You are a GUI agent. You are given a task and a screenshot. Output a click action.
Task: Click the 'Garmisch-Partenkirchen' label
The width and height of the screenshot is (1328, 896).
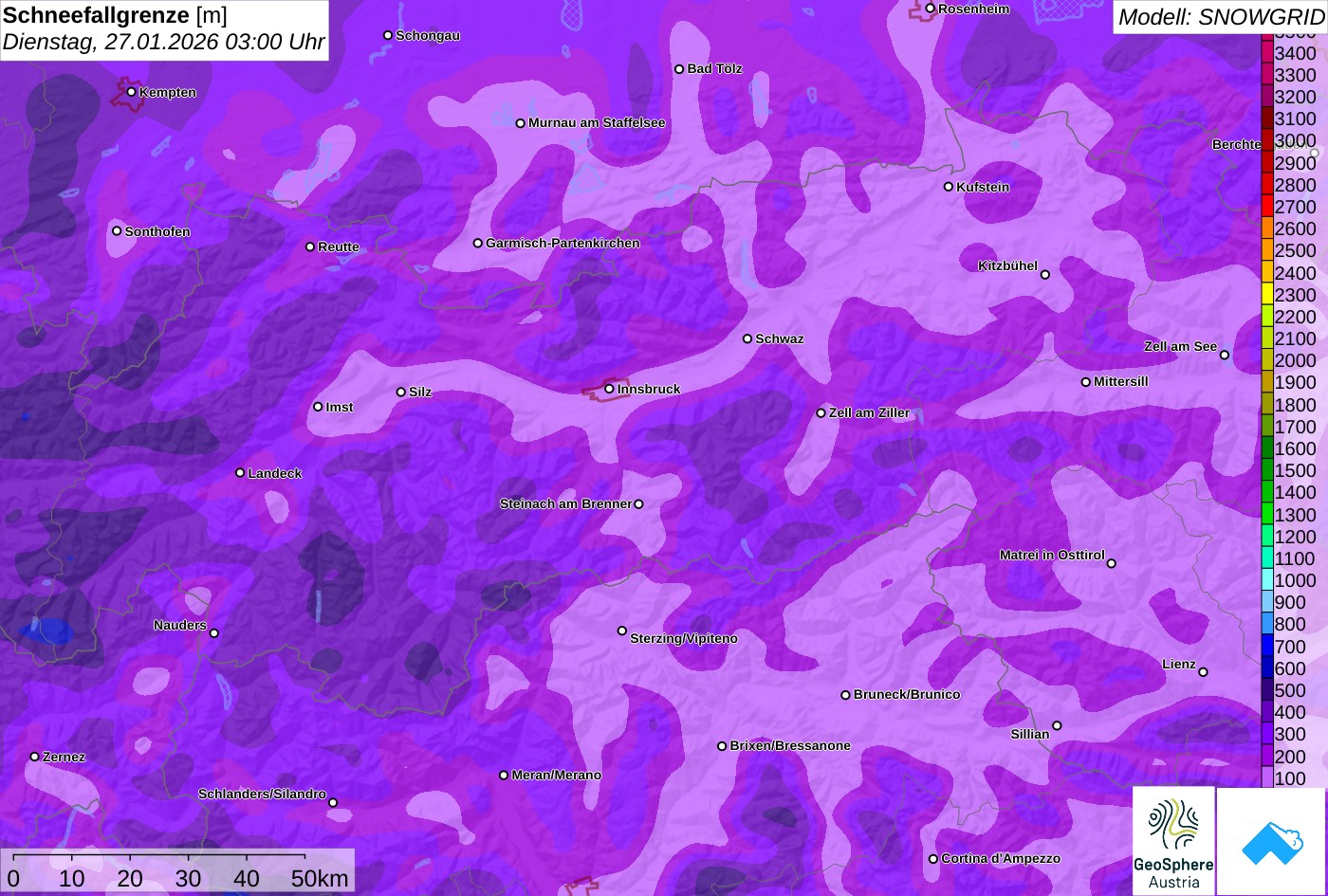pyautogui.click(x=563, y=244)
